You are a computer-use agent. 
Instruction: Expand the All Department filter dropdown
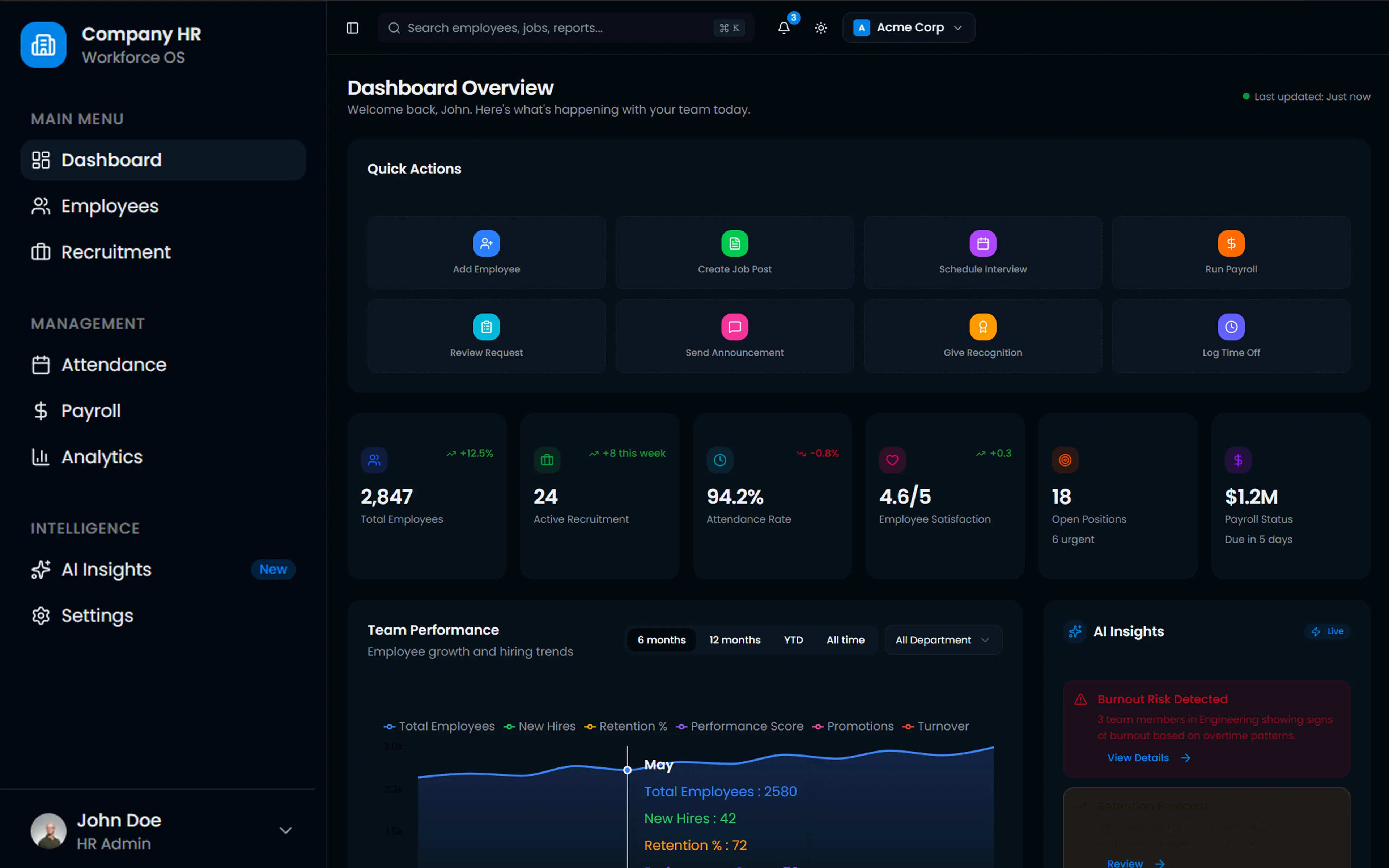943,639
